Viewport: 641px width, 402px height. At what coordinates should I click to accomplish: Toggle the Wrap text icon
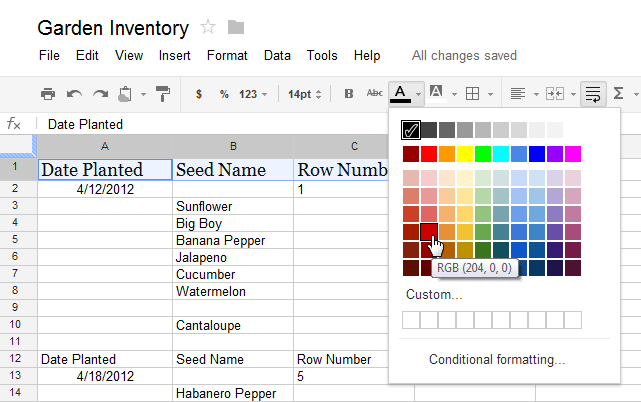click(x=593, y=94)
